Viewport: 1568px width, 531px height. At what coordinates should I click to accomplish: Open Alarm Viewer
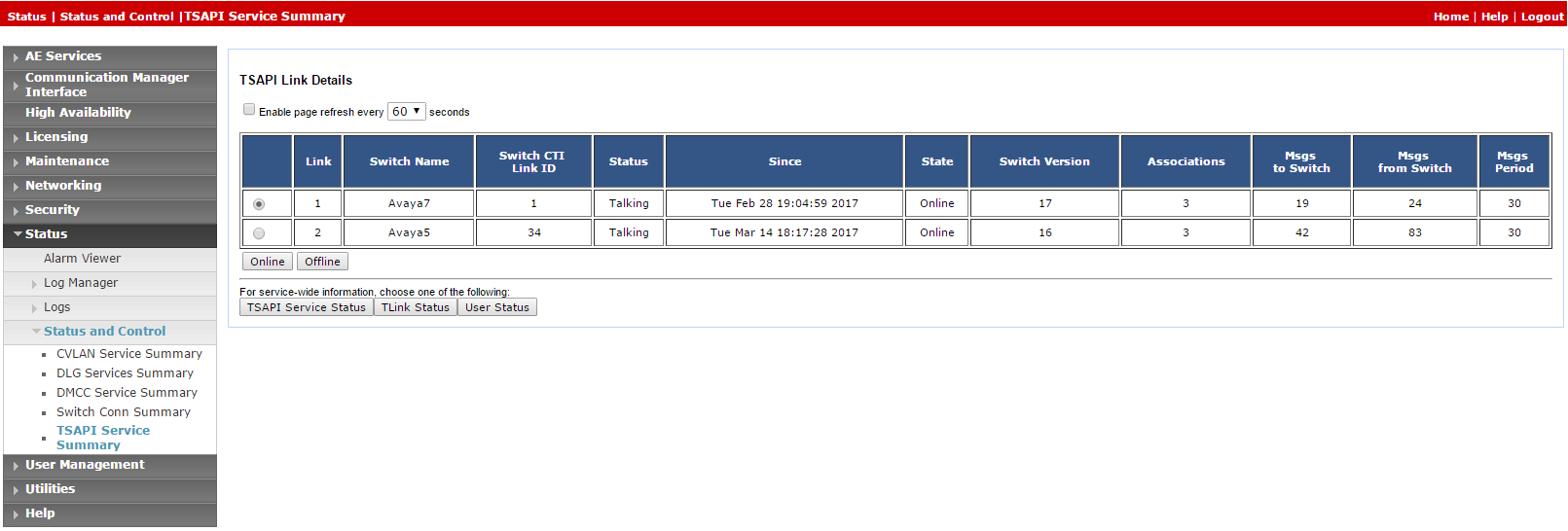(x=82, y=259)
